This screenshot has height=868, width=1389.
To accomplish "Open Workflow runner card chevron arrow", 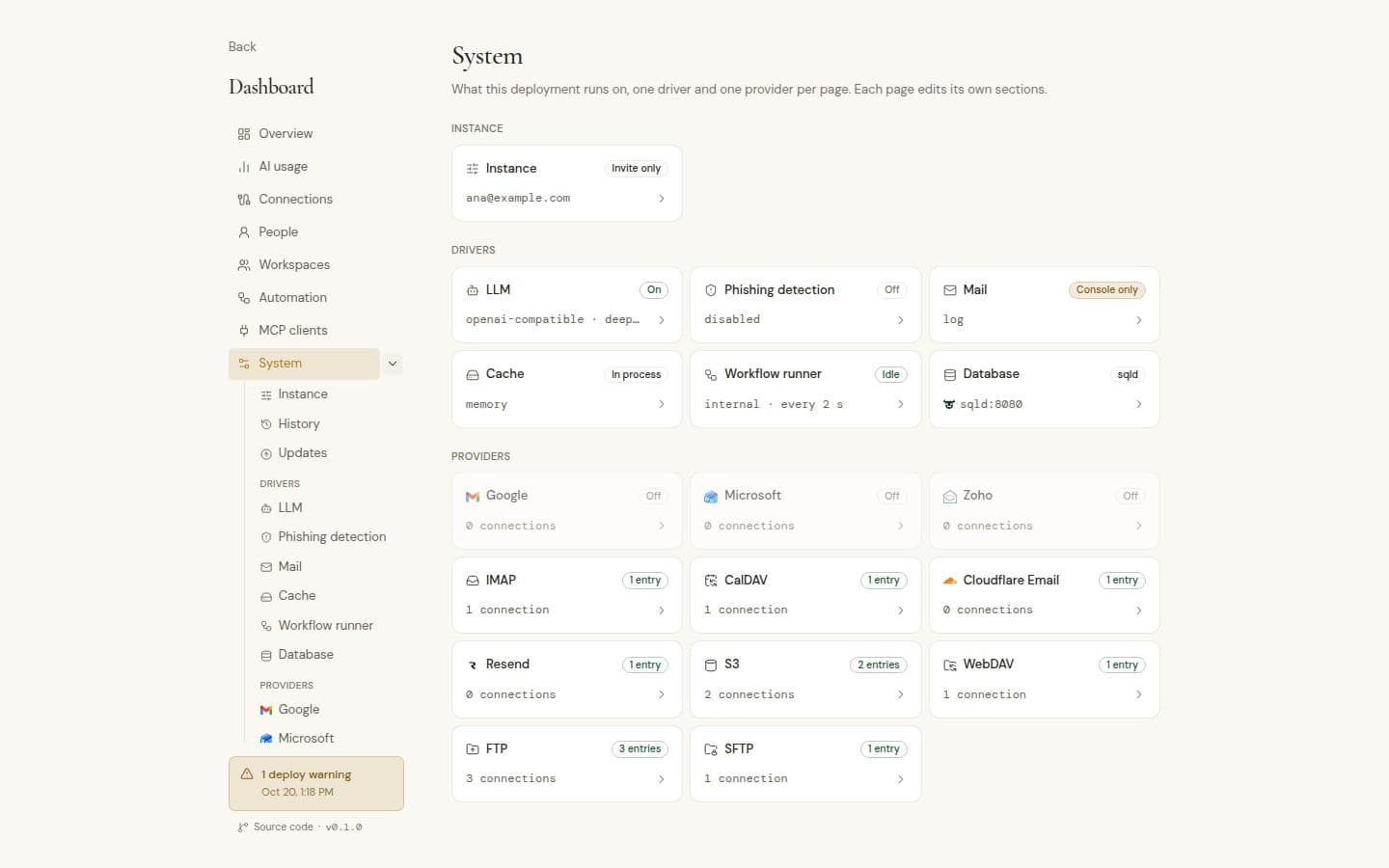I will click(x=900, y=404).
